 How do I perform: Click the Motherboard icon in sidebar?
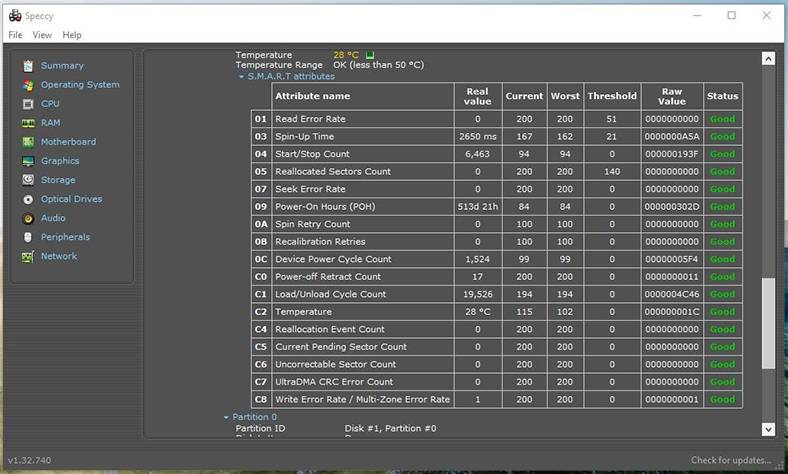[28, 142]
